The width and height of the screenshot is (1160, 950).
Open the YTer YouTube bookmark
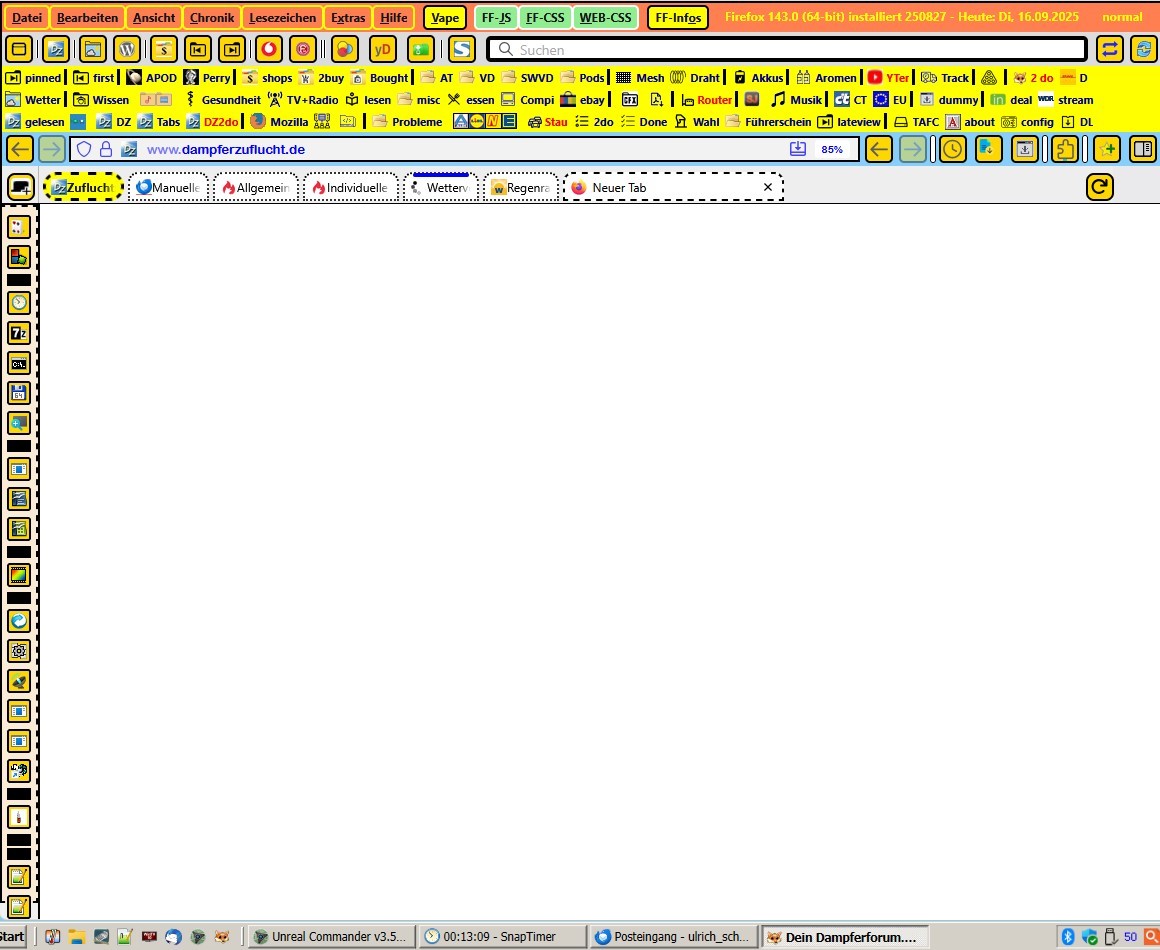(x=888, y=78)
